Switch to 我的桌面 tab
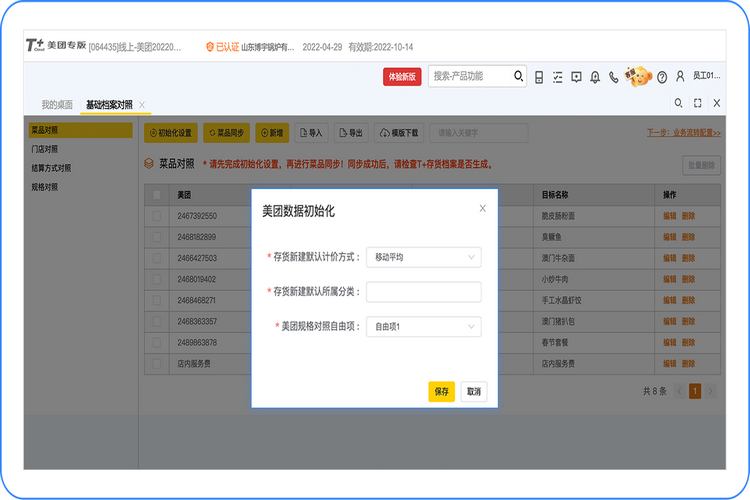This screenshot has width=750, height=500. click(57, 104)
